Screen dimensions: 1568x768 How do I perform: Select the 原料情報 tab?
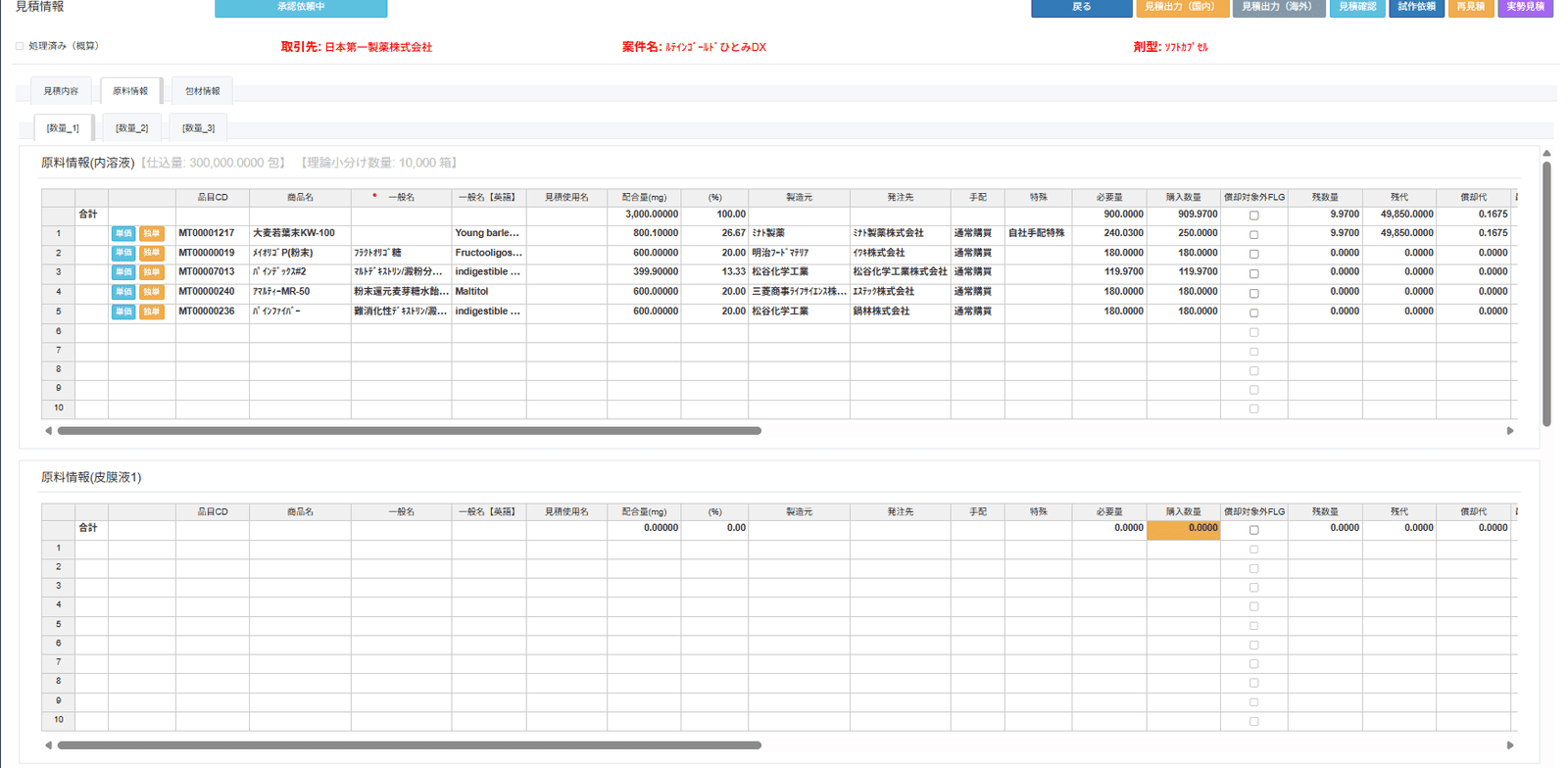130,91
